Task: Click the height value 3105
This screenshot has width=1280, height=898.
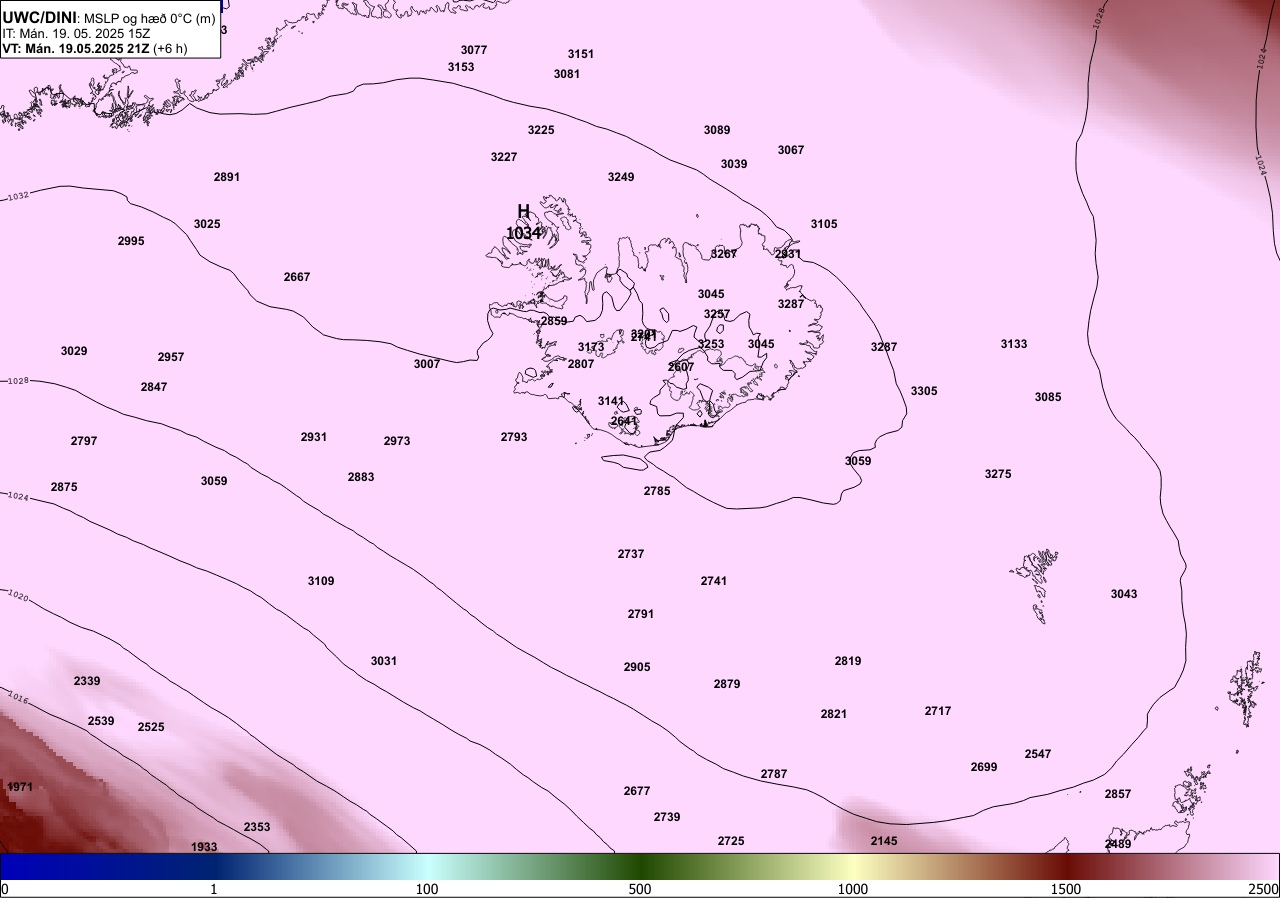Action: tap(824, 224)
